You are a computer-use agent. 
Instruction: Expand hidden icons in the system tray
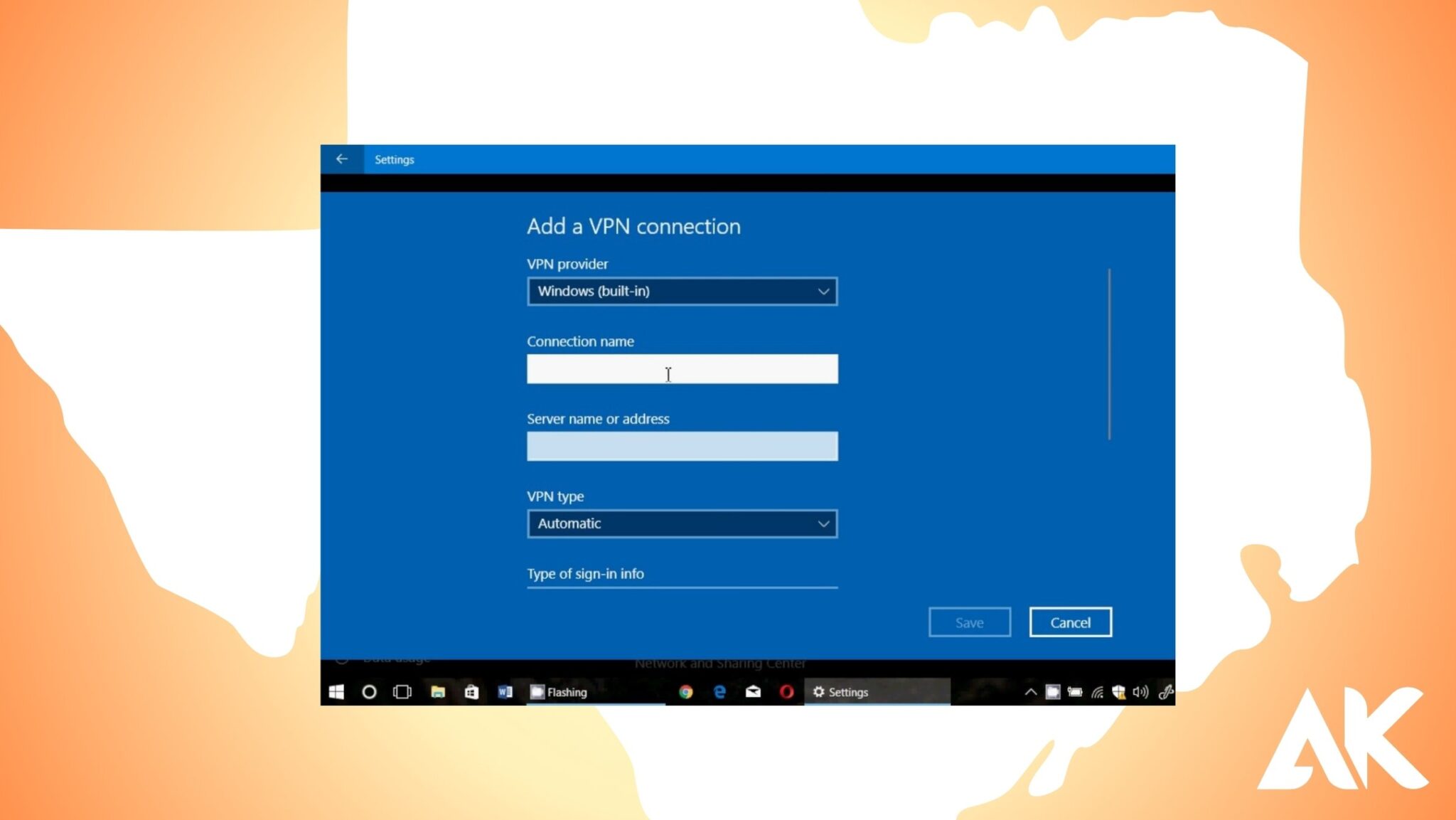click(x=1029, y=691)
